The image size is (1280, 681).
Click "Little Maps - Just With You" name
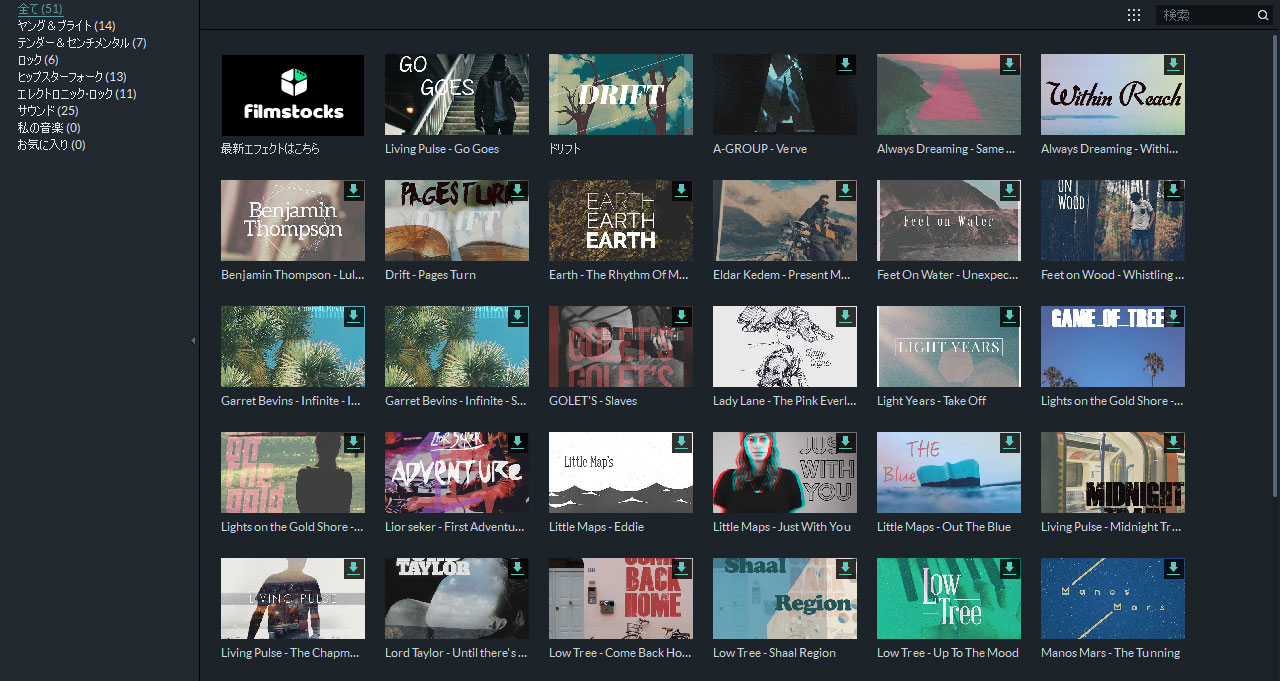(x=782, y=527)
